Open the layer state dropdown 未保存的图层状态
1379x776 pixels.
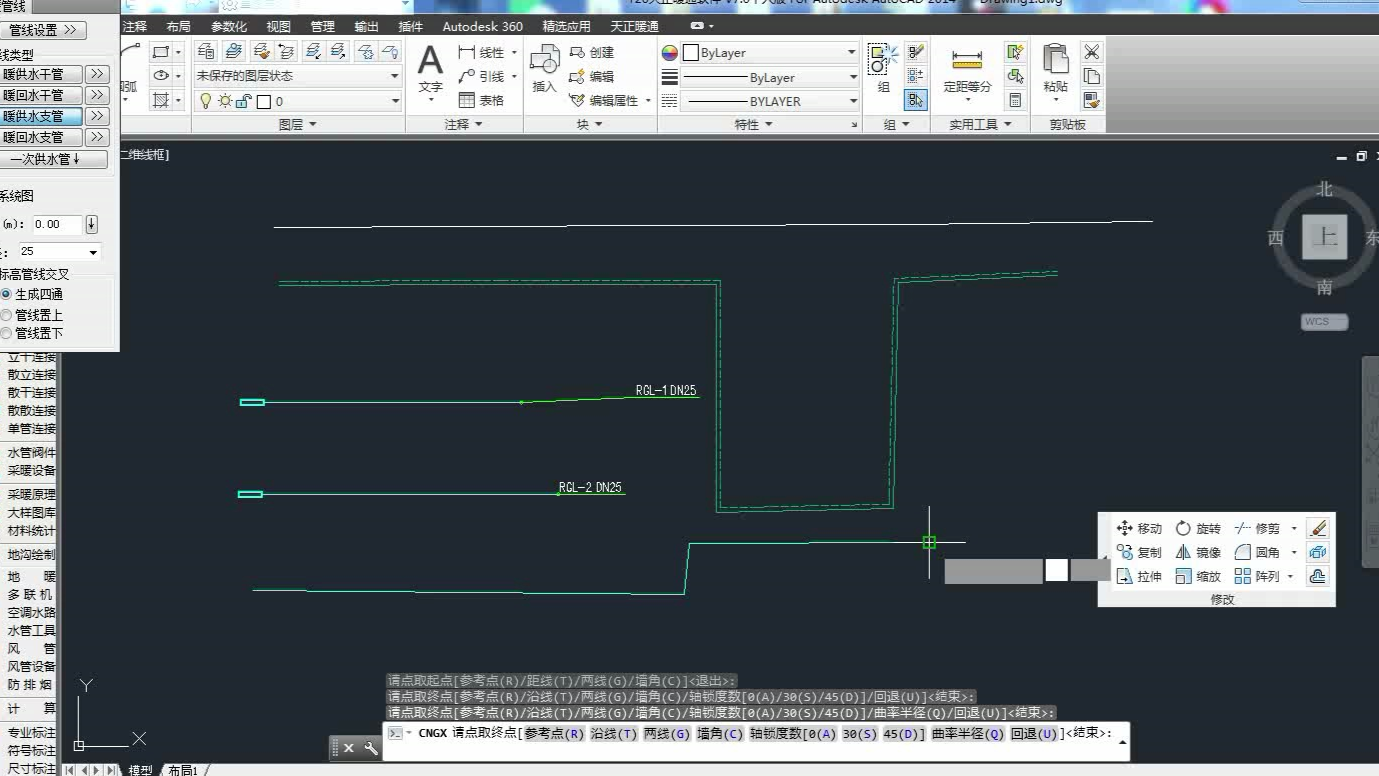297,76
